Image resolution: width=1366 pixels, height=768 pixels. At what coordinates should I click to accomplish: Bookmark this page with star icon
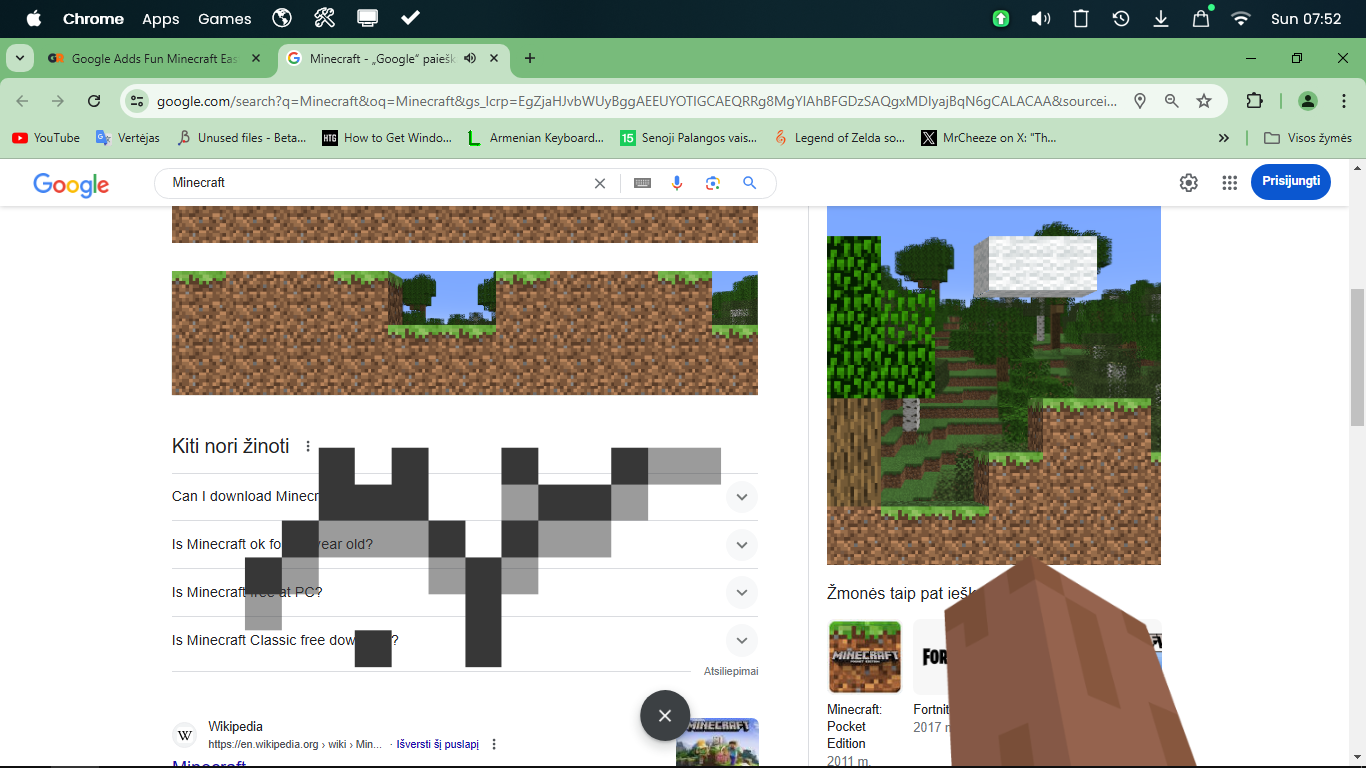(1204, 101)
